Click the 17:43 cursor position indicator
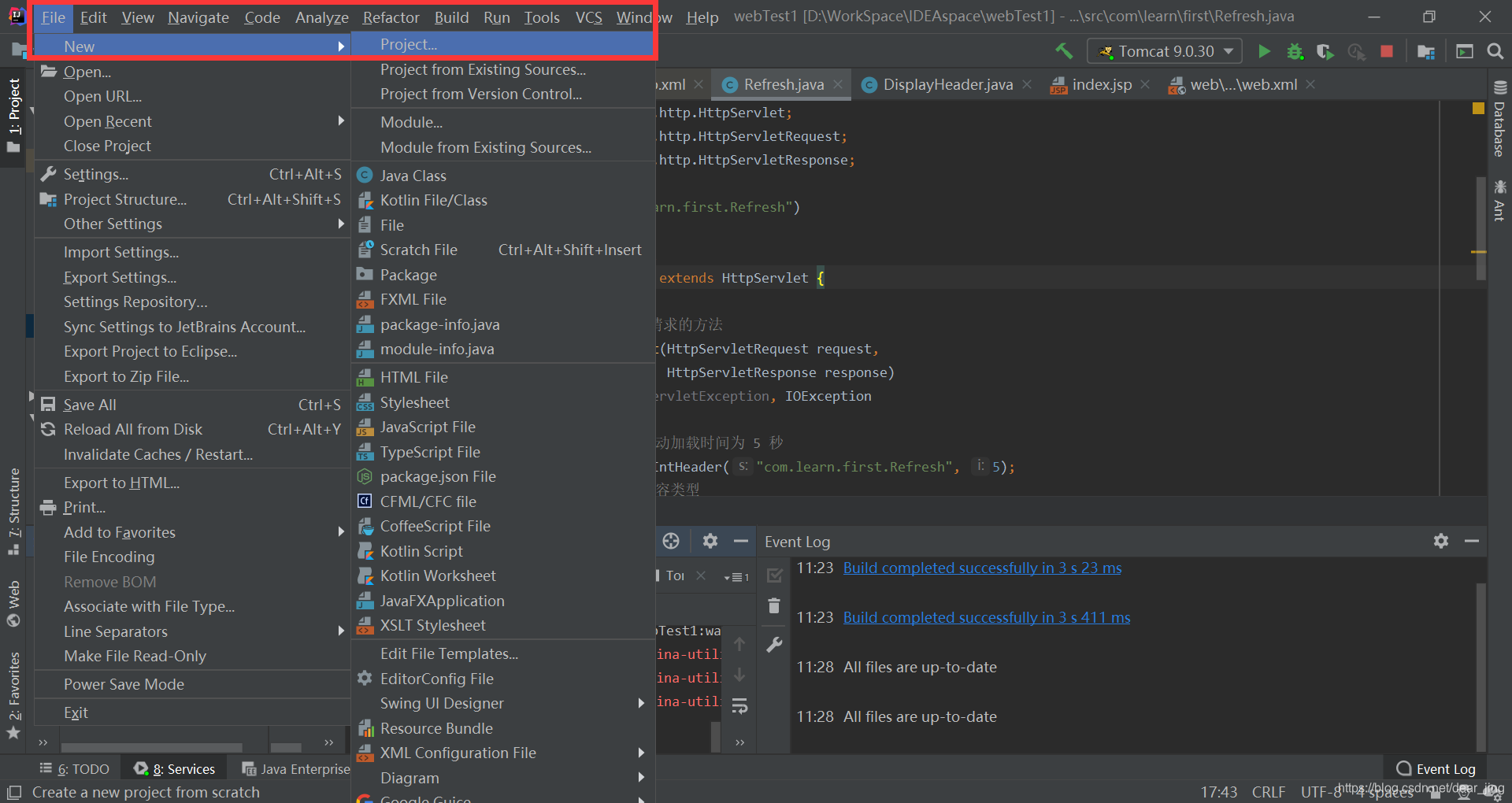 point(1218,792)
